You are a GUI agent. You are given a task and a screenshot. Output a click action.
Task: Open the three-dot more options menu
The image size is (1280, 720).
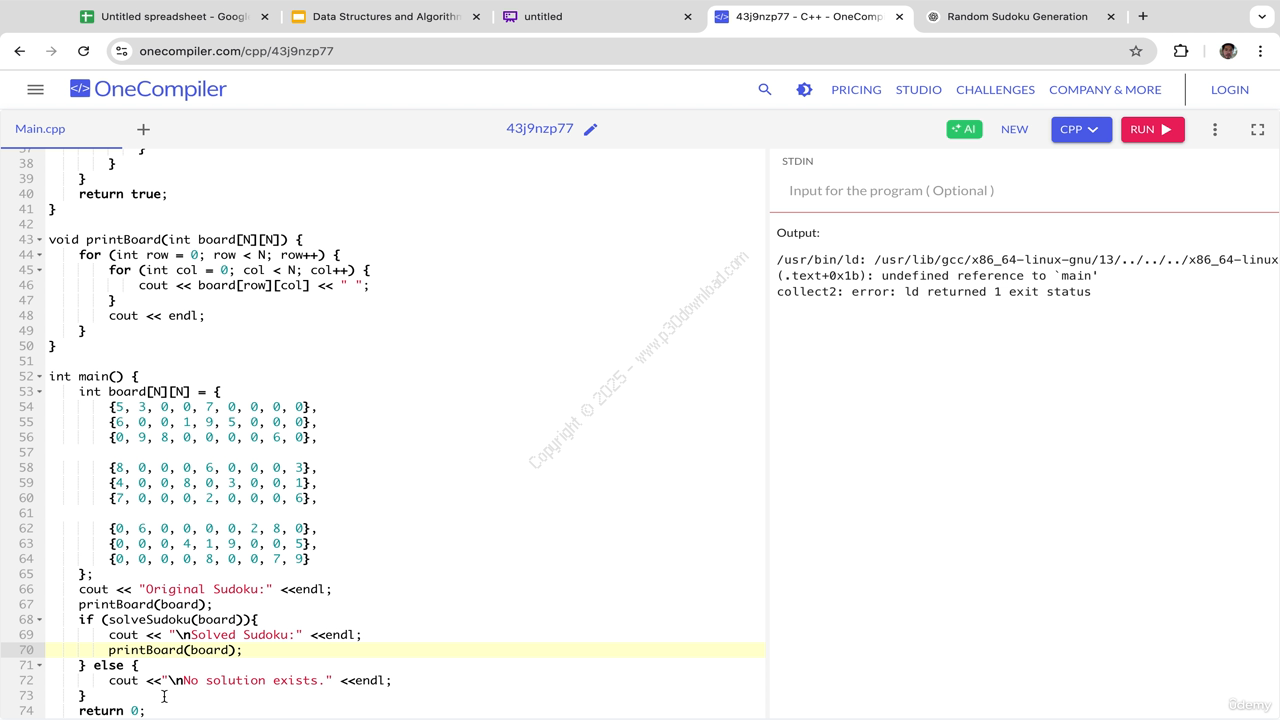[1215, 129]
